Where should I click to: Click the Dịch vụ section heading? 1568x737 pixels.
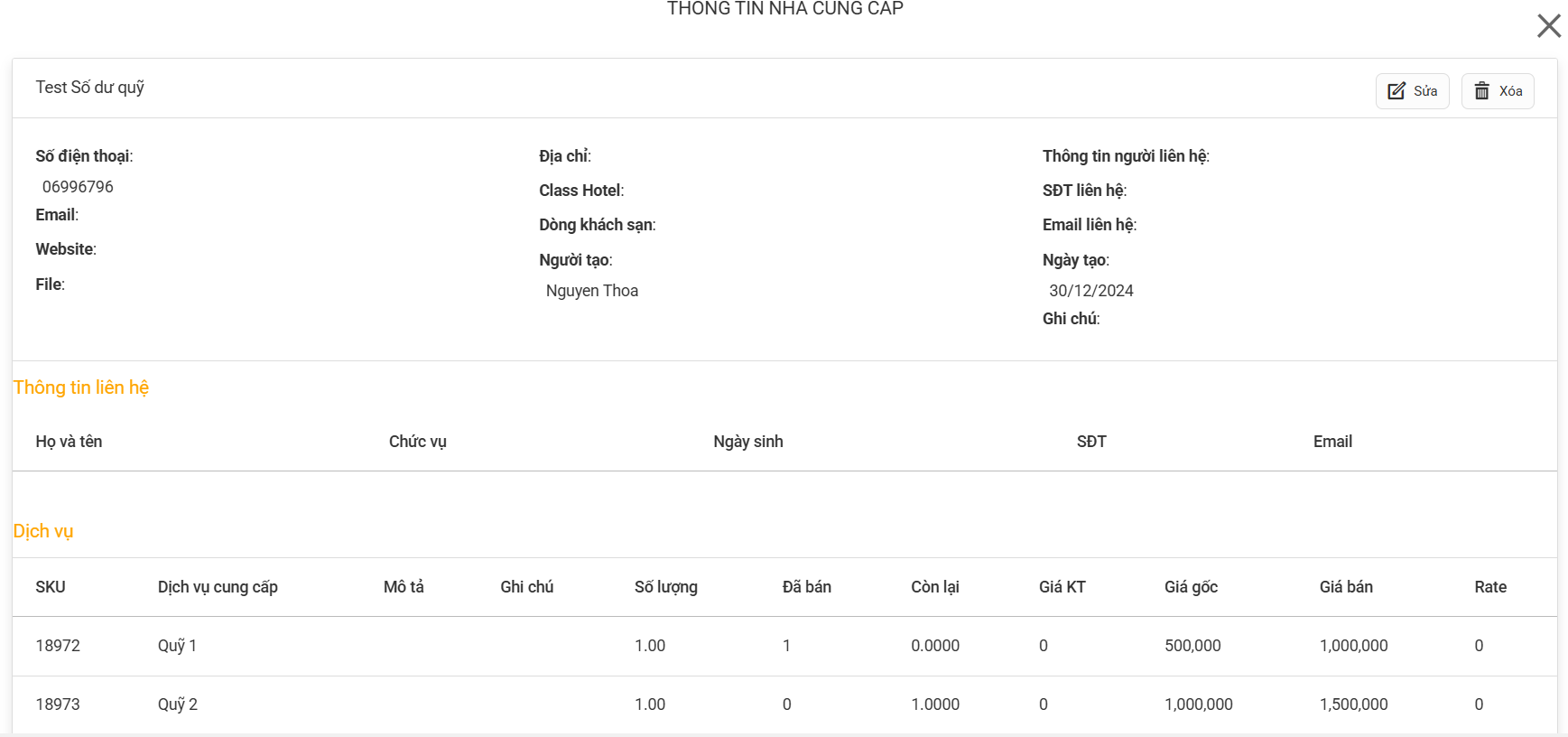(43, 531)
